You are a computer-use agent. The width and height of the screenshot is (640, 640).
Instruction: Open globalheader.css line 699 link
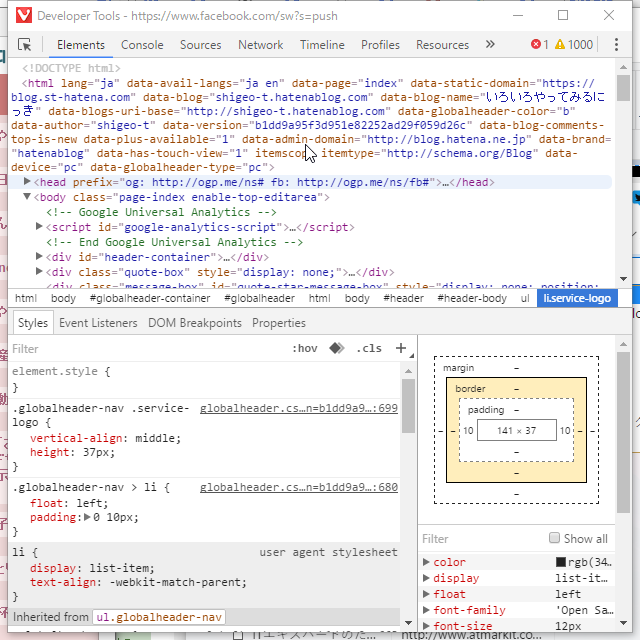pyautogui.click(x=298, y=408)
